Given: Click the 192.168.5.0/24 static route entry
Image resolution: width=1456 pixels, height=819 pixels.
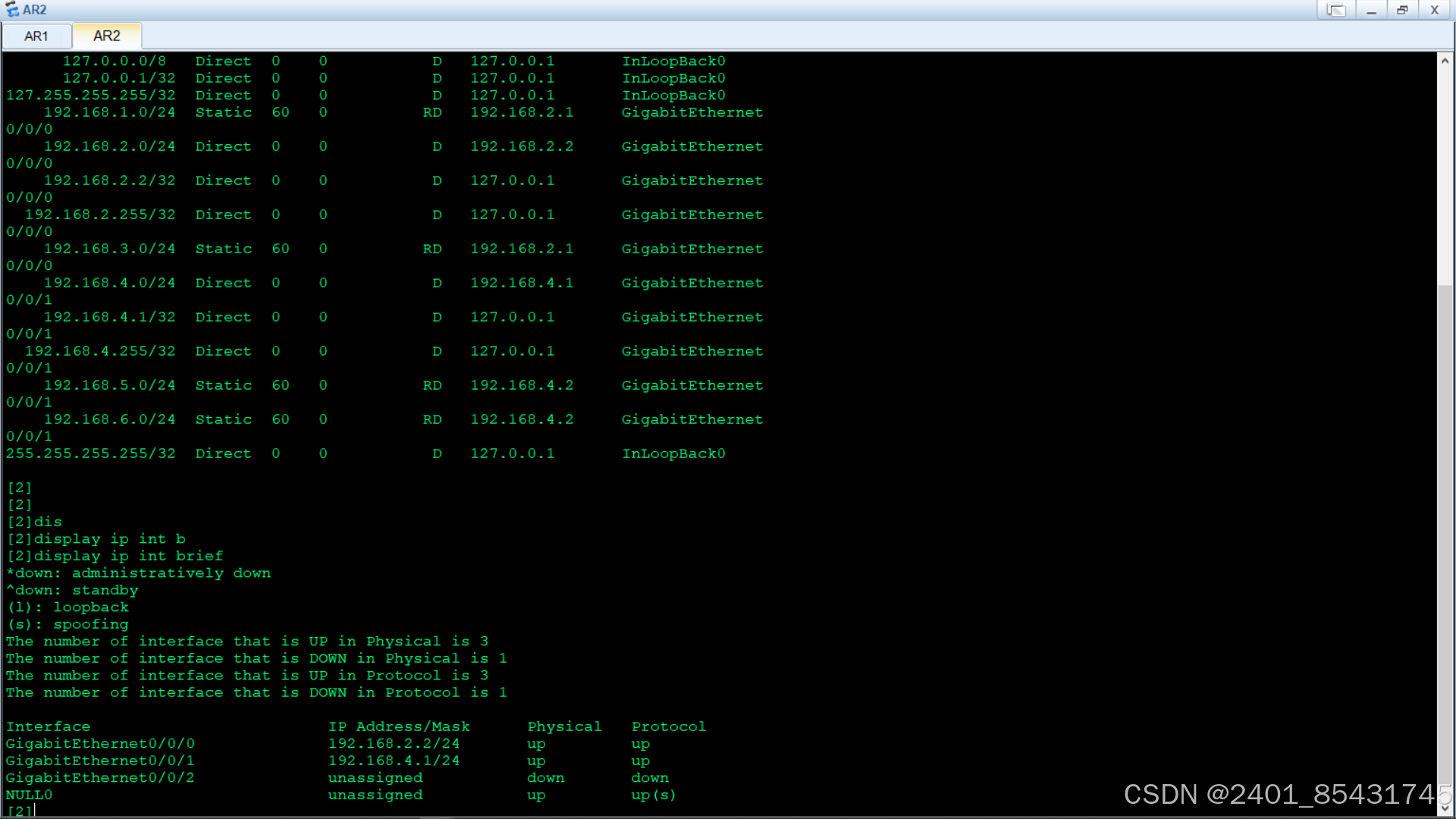Looking at the screenshot, I should coord(109,385).
